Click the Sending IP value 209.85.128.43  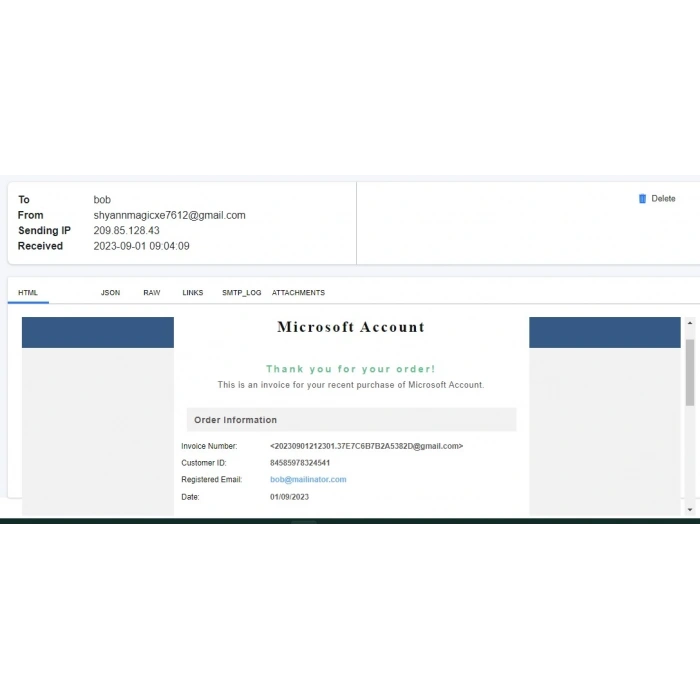point(126,231)
